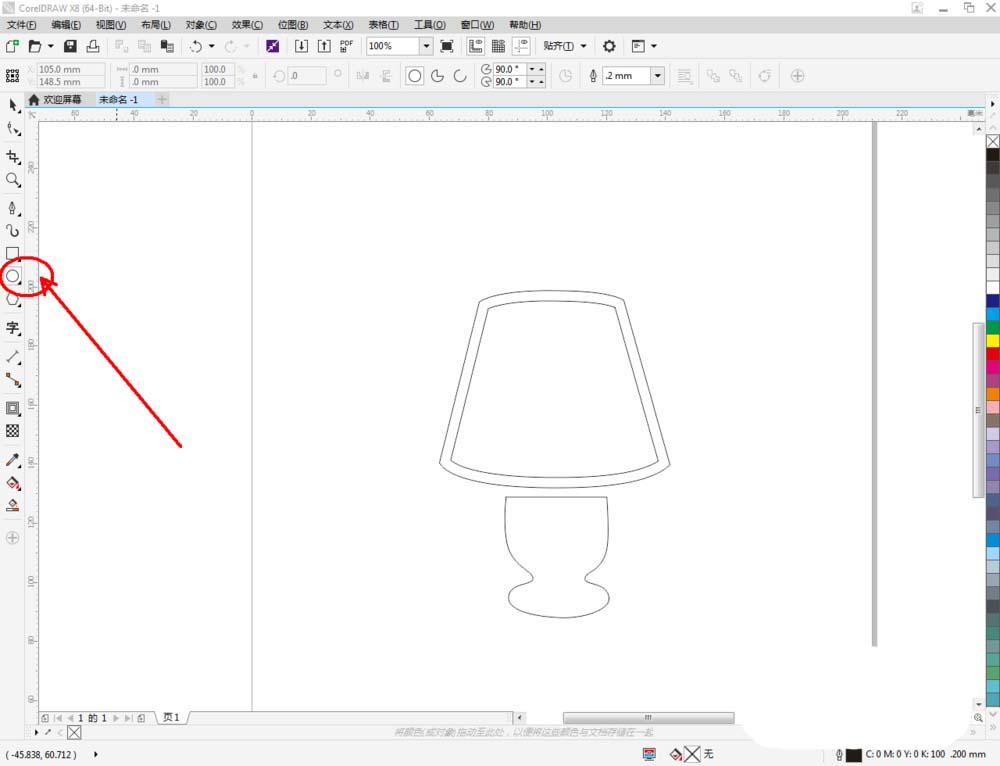Screen dimensions: 1000x766
Task: Expand the Undo history dropdown
Action: (x=212, y=46)
